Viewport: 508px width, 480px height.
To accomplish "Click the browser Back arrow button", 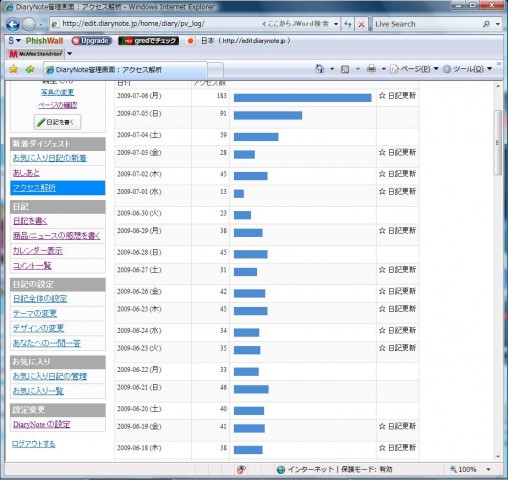I will (x=13, y=24).
